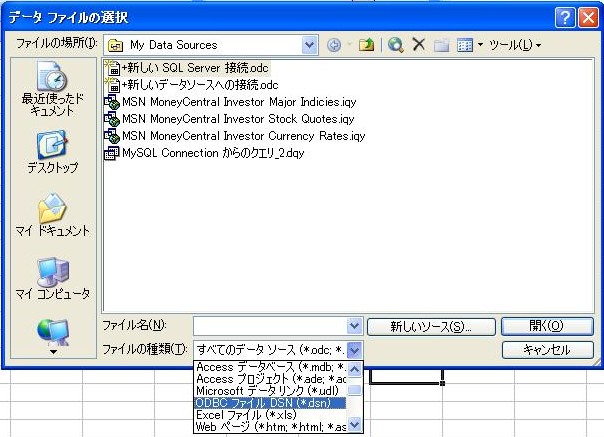The width and height of the screenshot is (604, 437).
Task: Click file type list scroll up arrow
Action: tap(354, 369)
